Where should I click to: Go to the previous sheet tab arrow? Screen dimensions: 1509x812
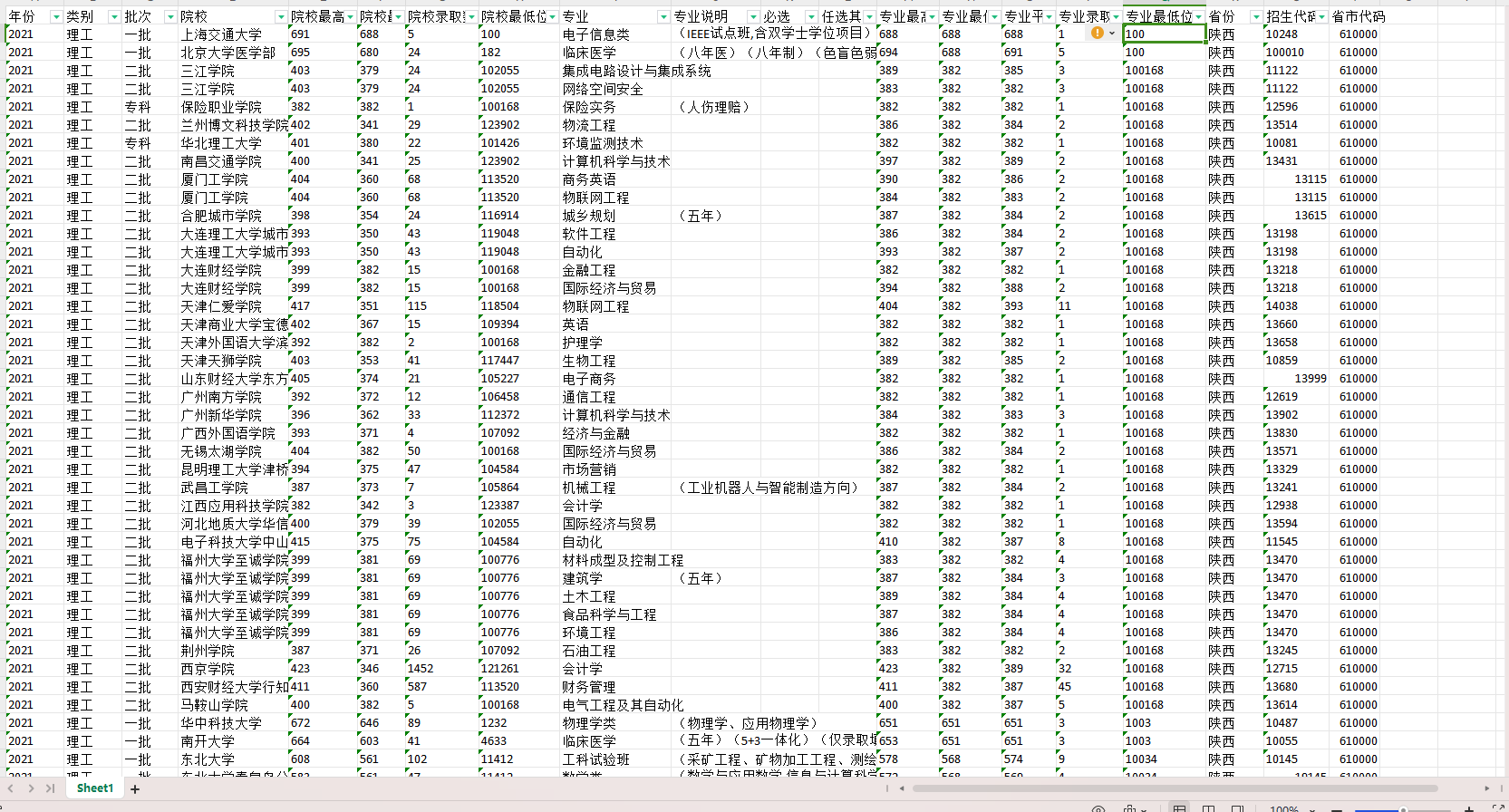12,788
